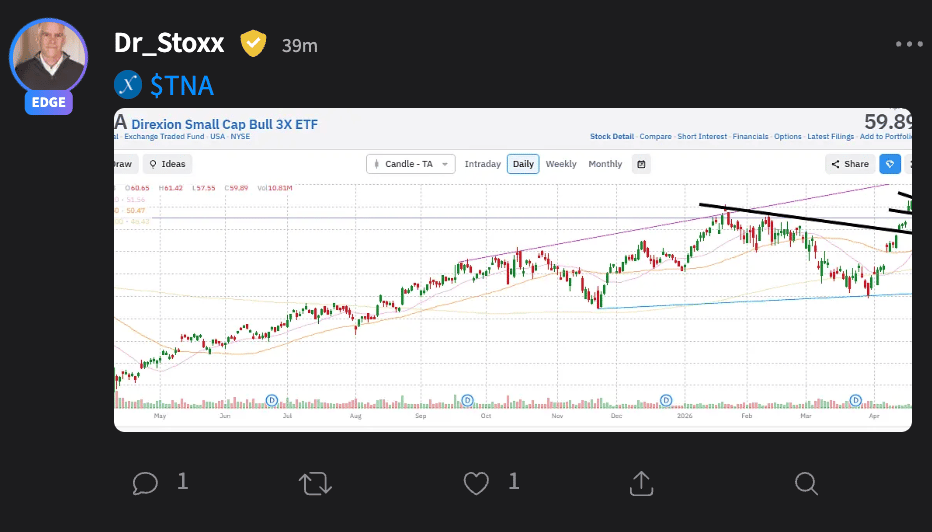Open the TNA chart image
The image size is (932, 532).
coord(512,270)
